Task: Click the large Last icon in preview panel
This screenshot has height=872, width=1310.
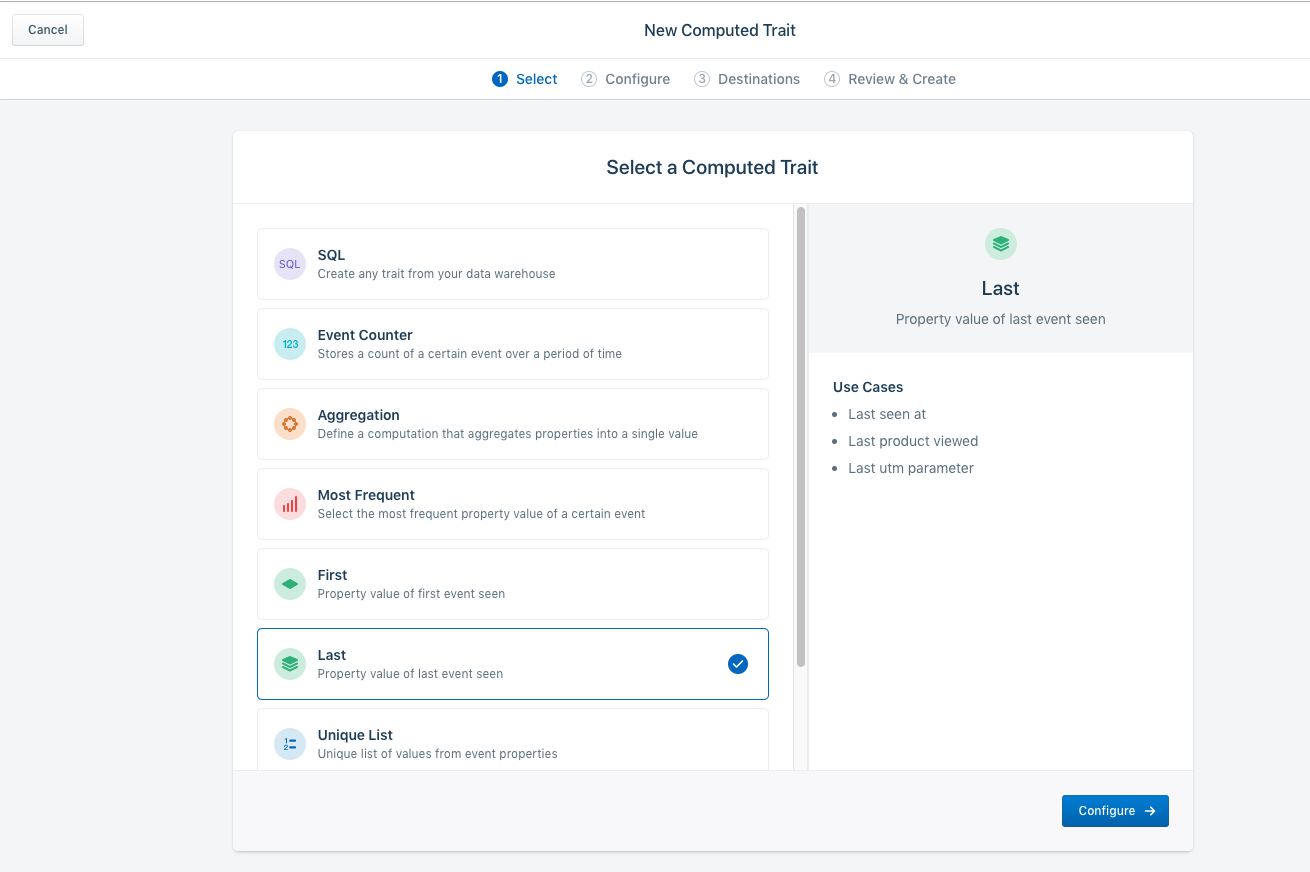Action: 1000,244
